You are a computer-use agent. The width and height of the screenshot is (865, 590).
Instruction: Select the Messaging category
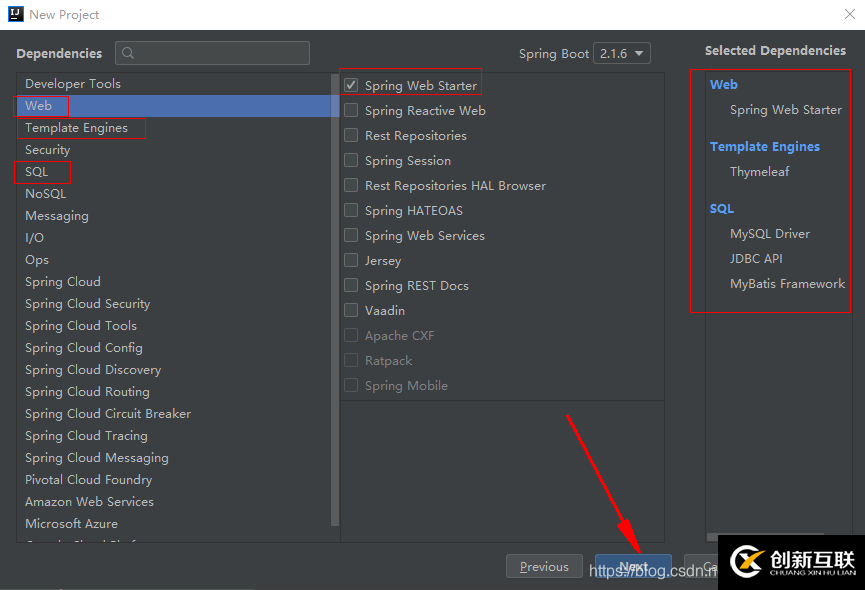[174, 216]
